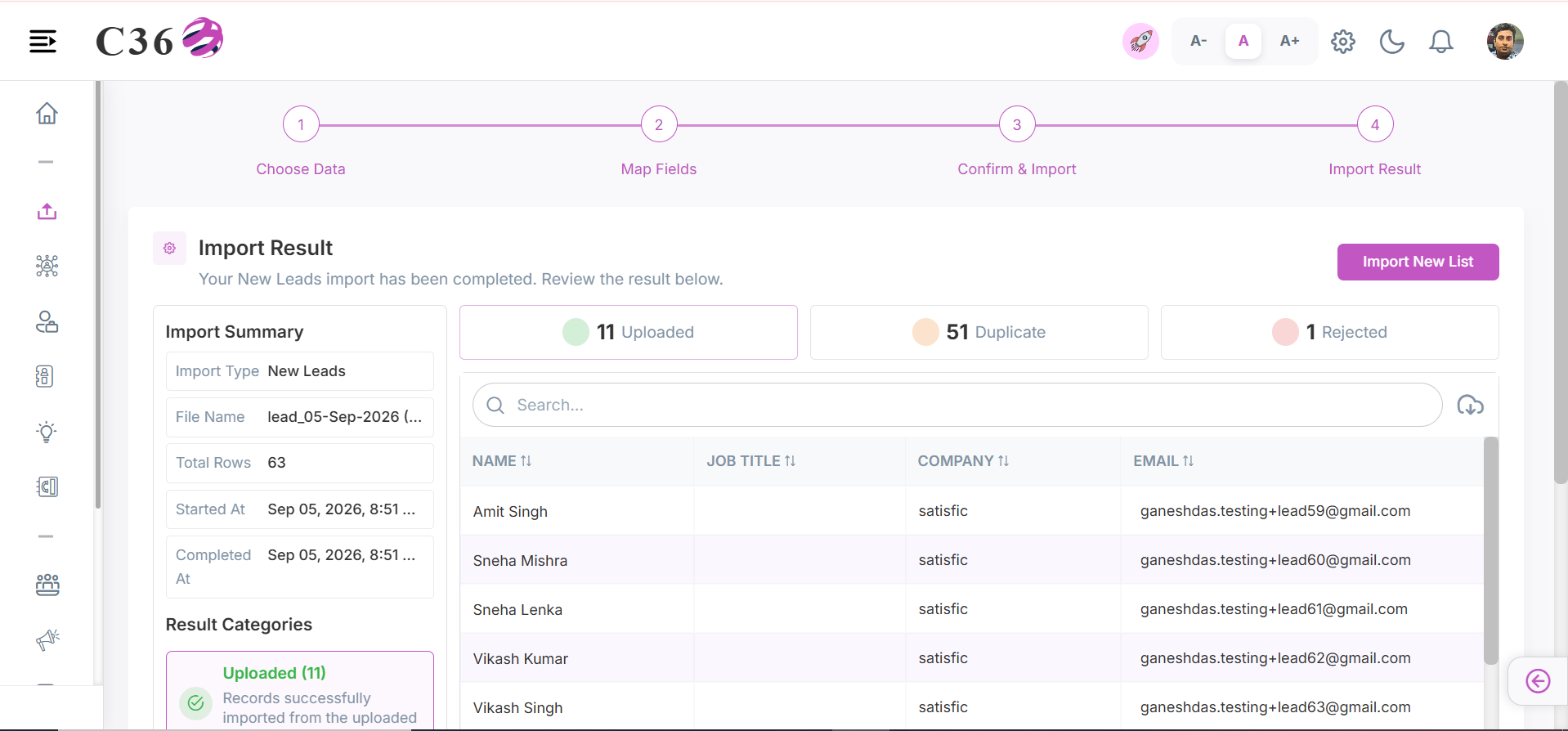
Task: Sort by EMAIL column
Action: tap(1163, 461)
